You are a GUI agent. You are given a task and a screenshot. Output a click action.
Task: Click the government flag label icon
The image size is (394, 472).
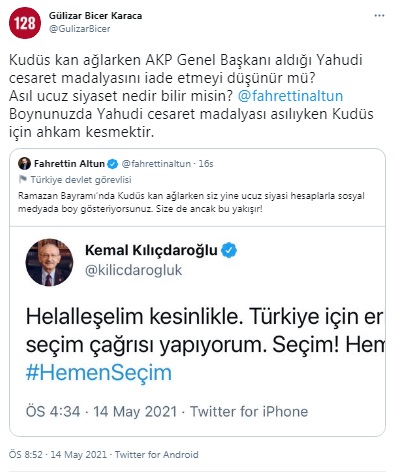23,180
